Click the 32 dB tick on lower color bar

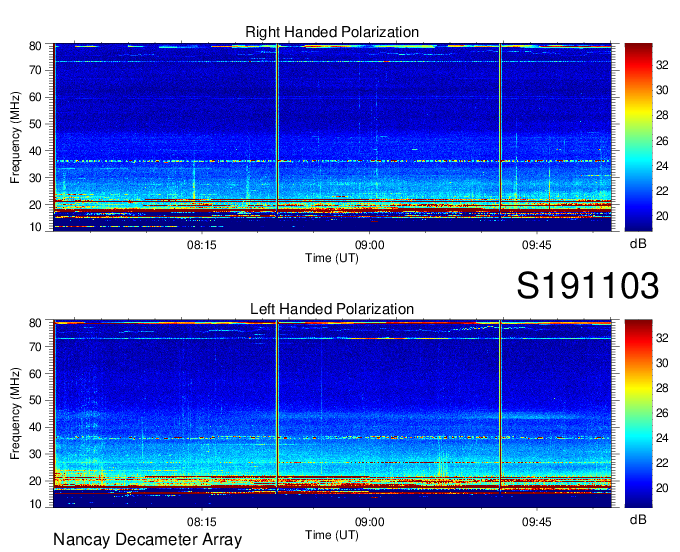coord(662,338)
